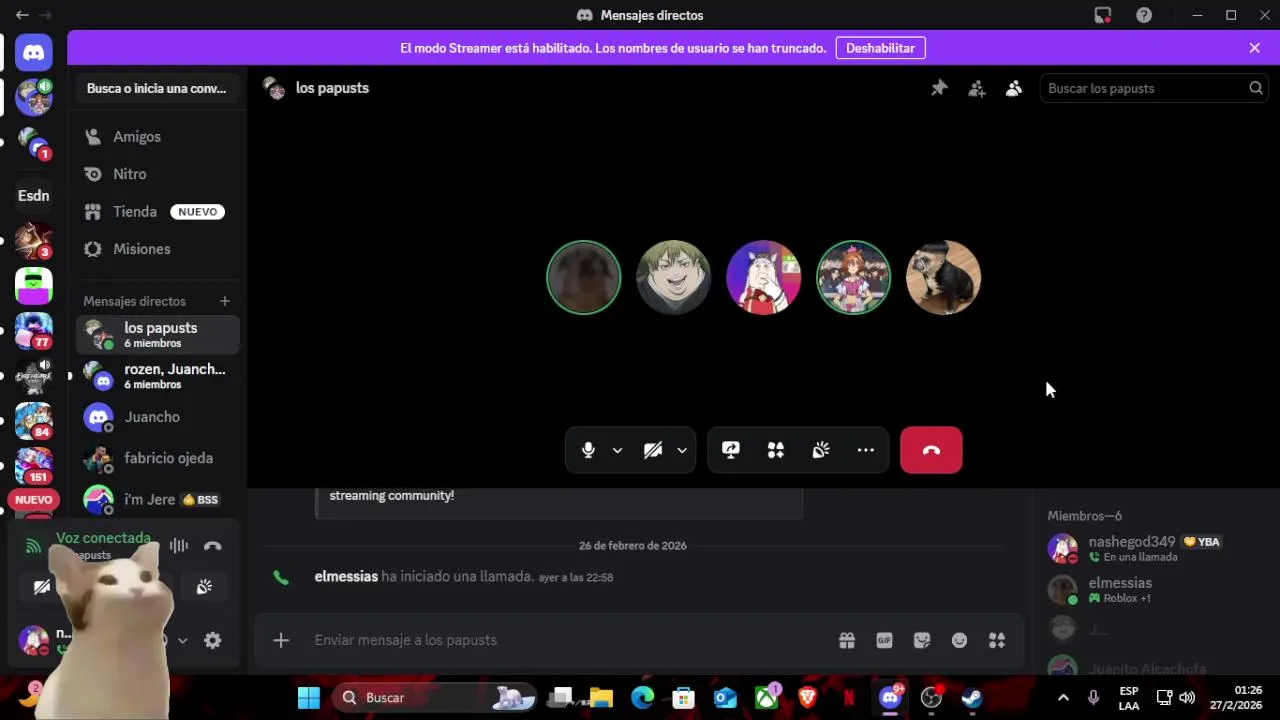Click the message attachment plus button
This screenshot has width=1280, height=720.
point(281,640)
